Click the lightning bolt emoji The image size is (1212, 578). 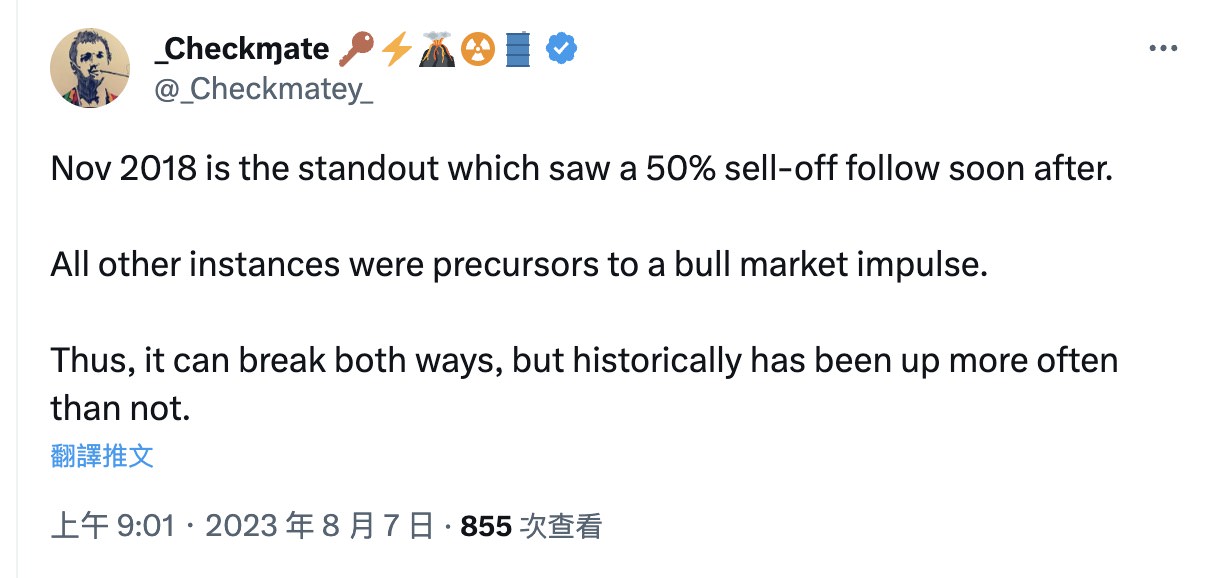point(397,48)
